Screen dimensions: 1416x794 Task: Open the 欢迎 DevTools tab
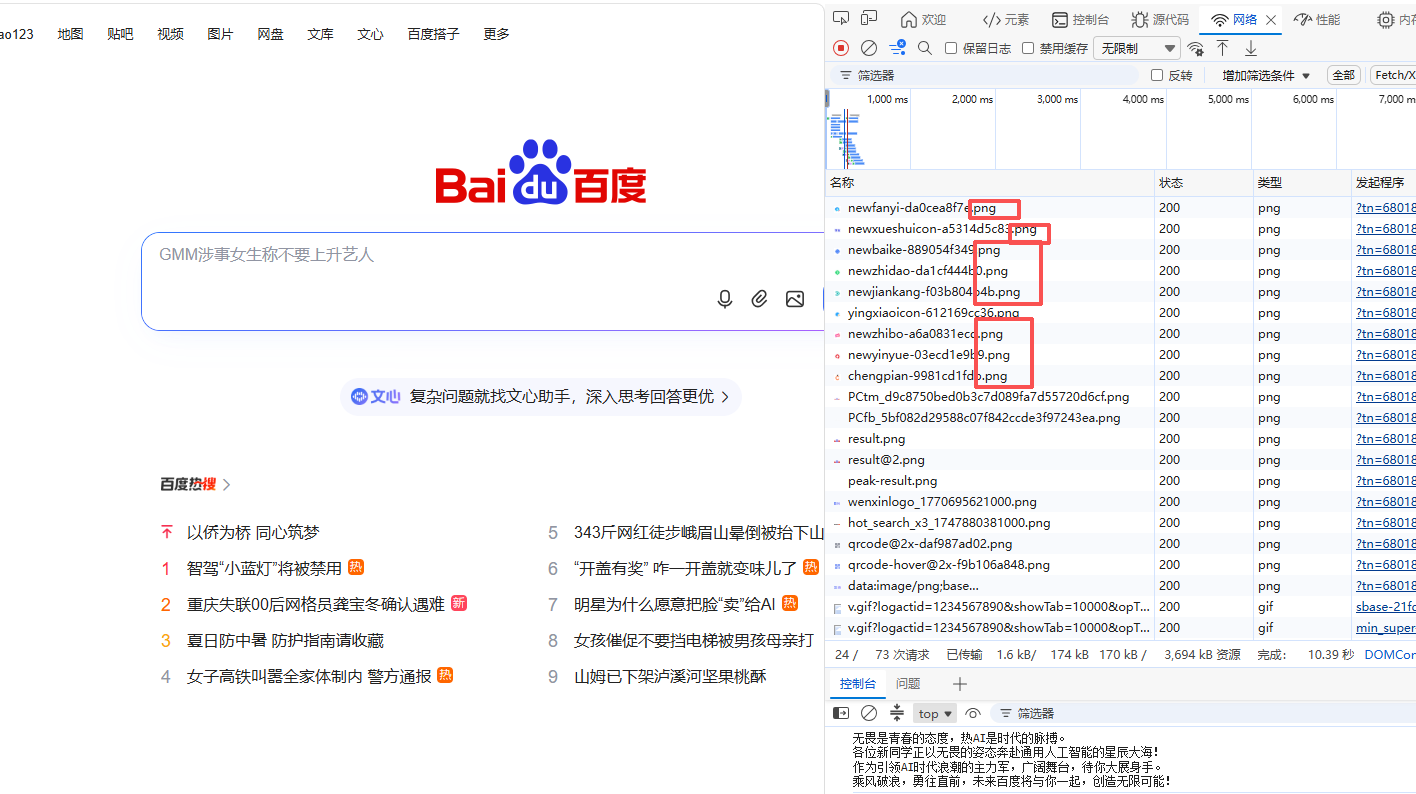pos(923,20)
